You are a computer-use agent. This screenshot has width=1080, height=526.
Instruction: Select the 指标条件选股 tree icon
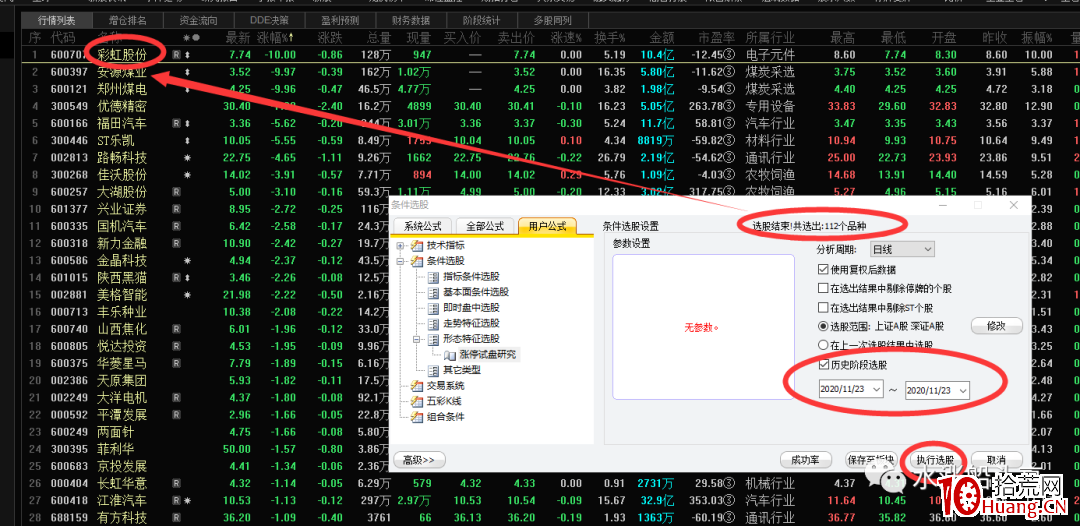click(433, 277)
